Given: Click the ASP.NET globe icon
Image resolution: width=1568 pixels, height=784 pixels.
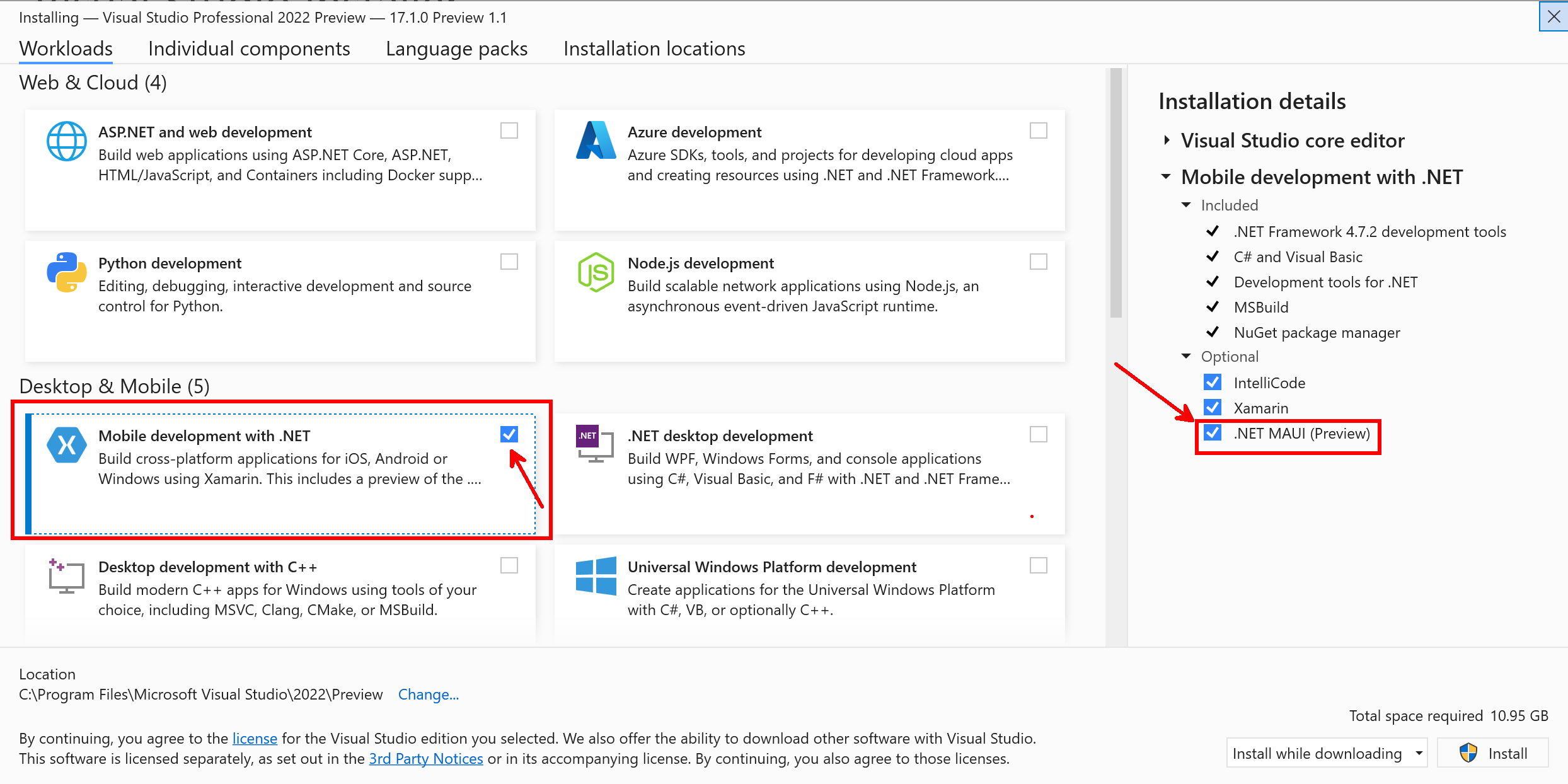Looking at the screenshot, I should (x=67, y=141).
